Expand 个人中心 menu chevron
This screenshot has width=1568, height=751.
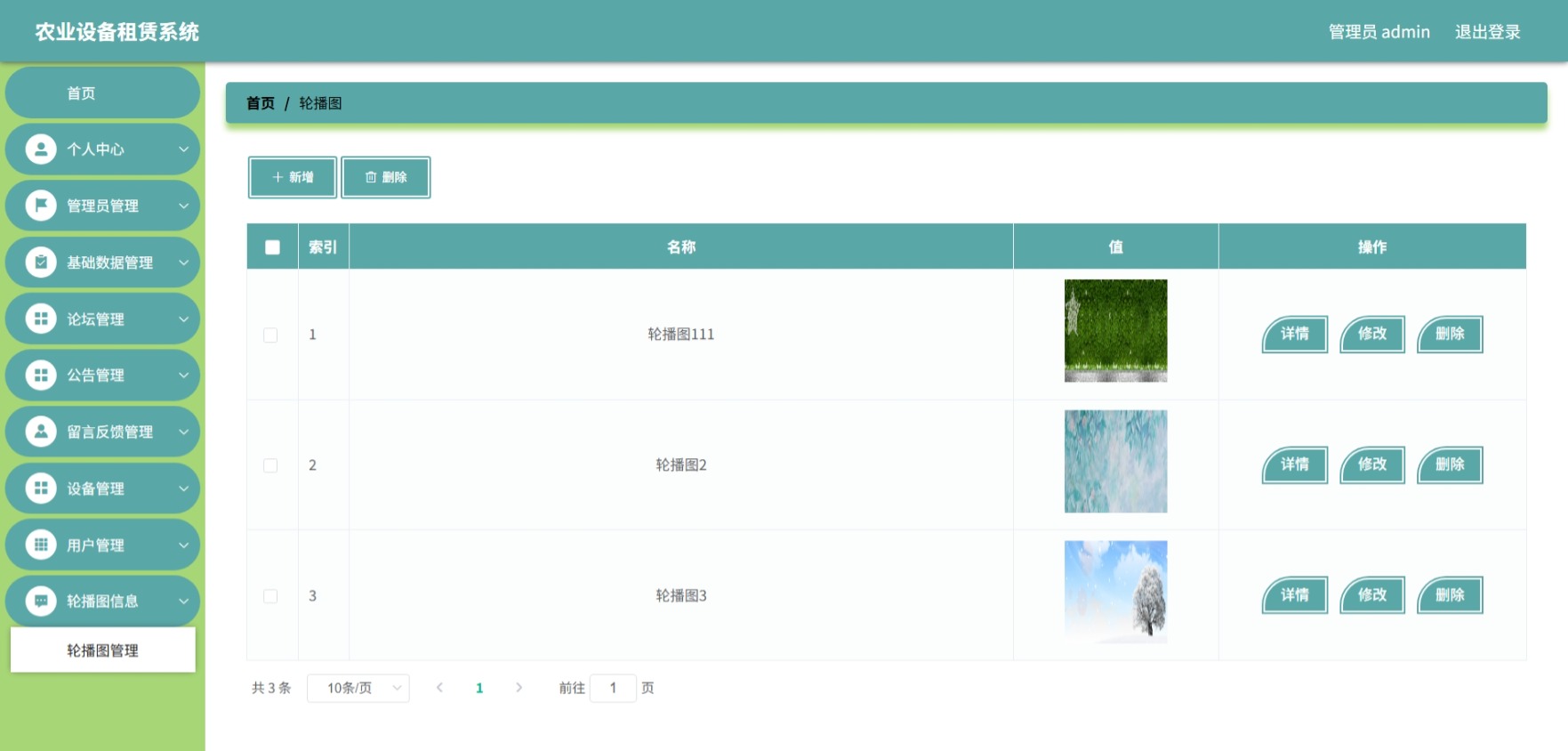coord(183,149)
